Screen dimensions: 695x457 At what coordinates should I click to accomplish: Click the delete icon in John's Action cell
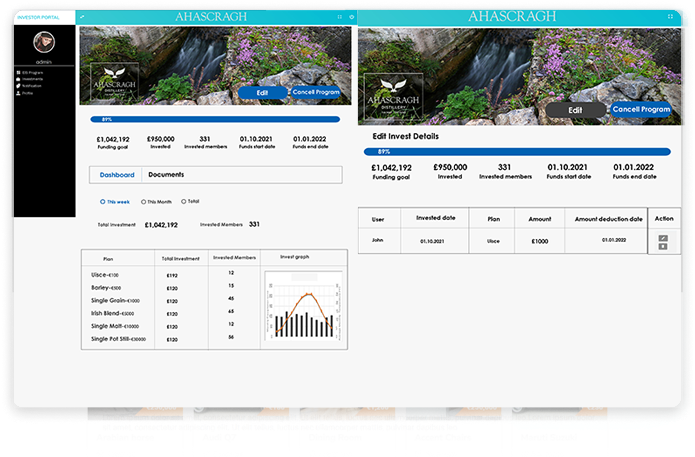coord(663,246)
